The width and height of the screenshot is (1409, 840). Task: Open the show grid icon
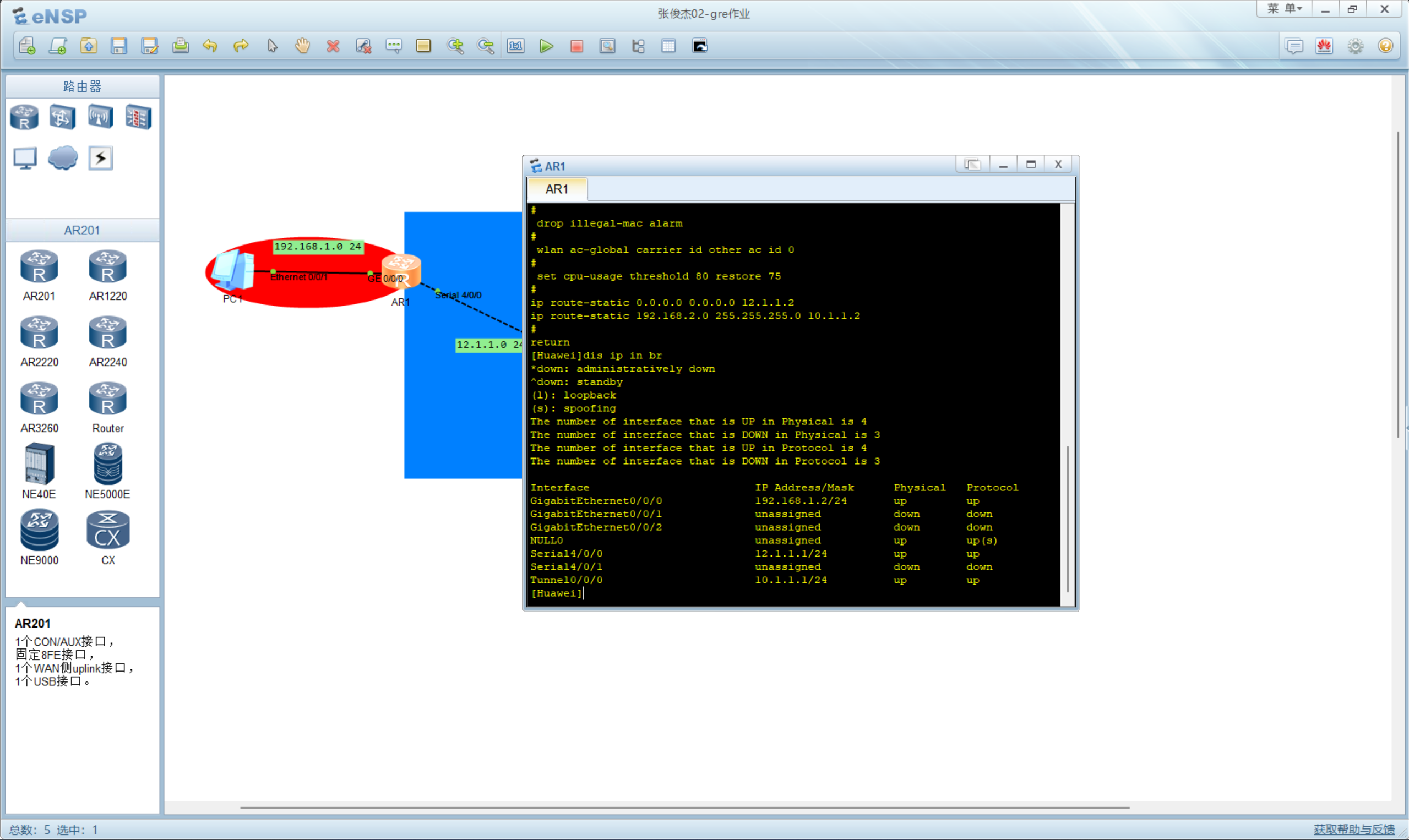pos(668,46)
